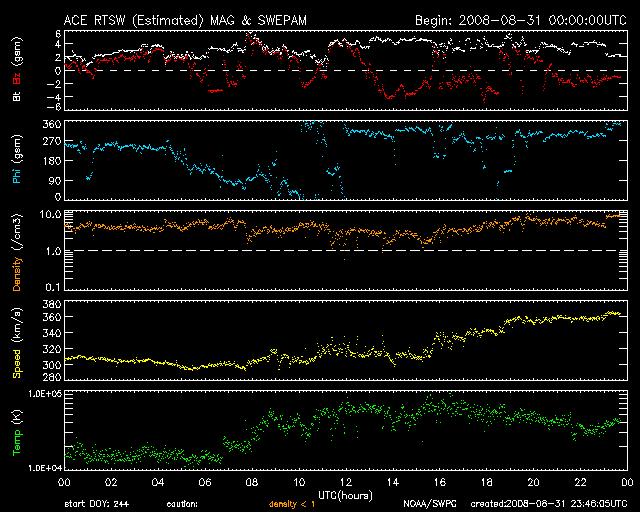Screen dimensions: 640x512
Task: Select the Begin: 2008-08-31 00:00:00UTC timestamp
Action: [x=521, y=21]
